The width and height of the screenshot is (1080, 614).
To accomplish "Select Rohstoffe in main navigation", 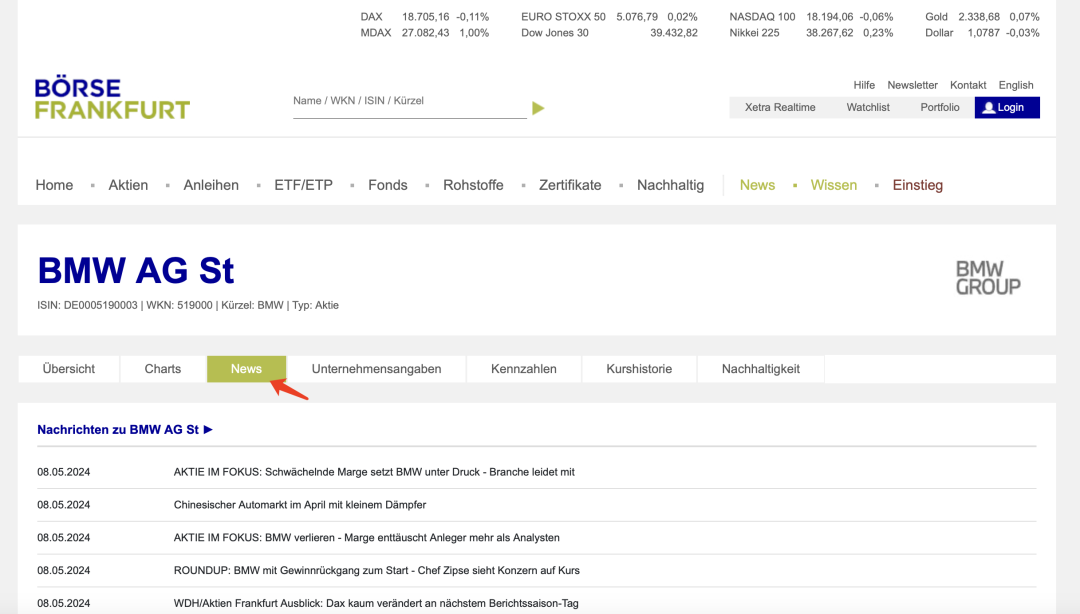I will pos(473,185).
